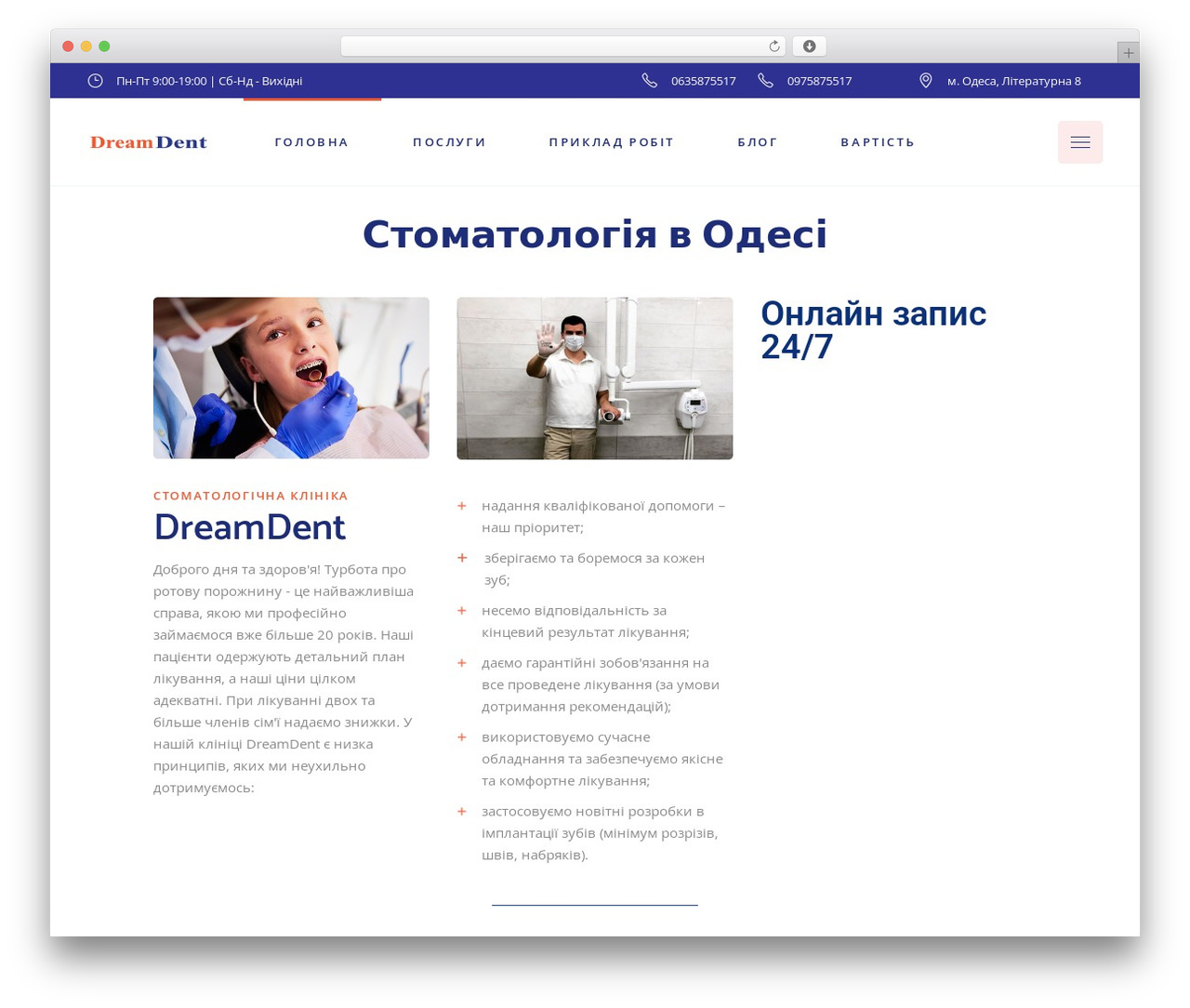Open the ГОЛОВНА menu item
Image resolution: width=1190 pixels, height=1008 pixels.
311,142
